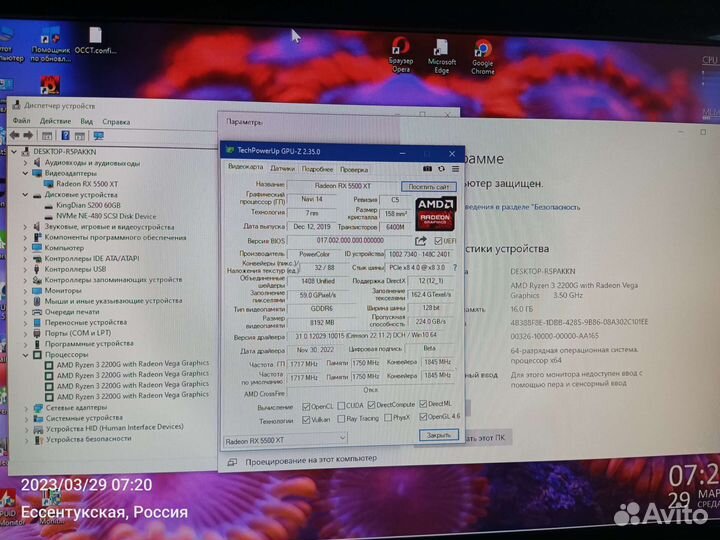The width and height of the screenshot is (720, 540).
Task: Select the OCCT.config file on desktop
Action: click(95, 40)
